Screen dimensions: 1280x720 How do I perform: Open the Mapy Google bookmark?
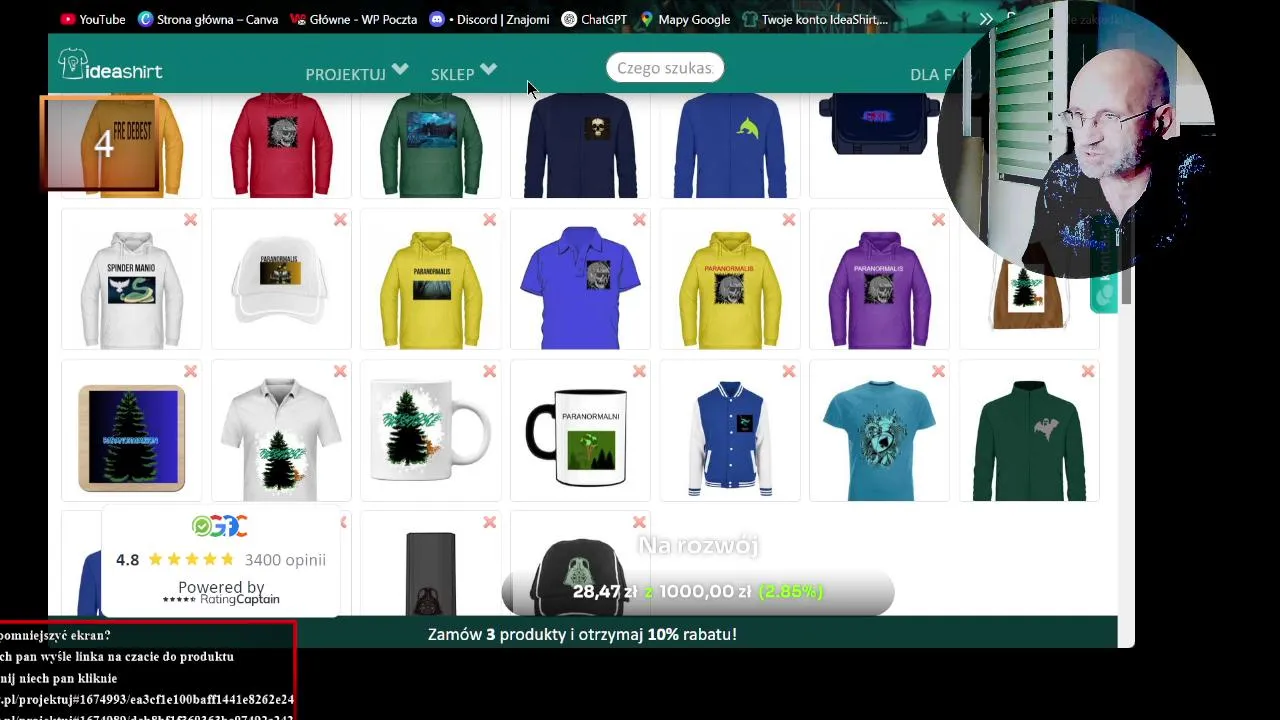[x=684, y=19]
